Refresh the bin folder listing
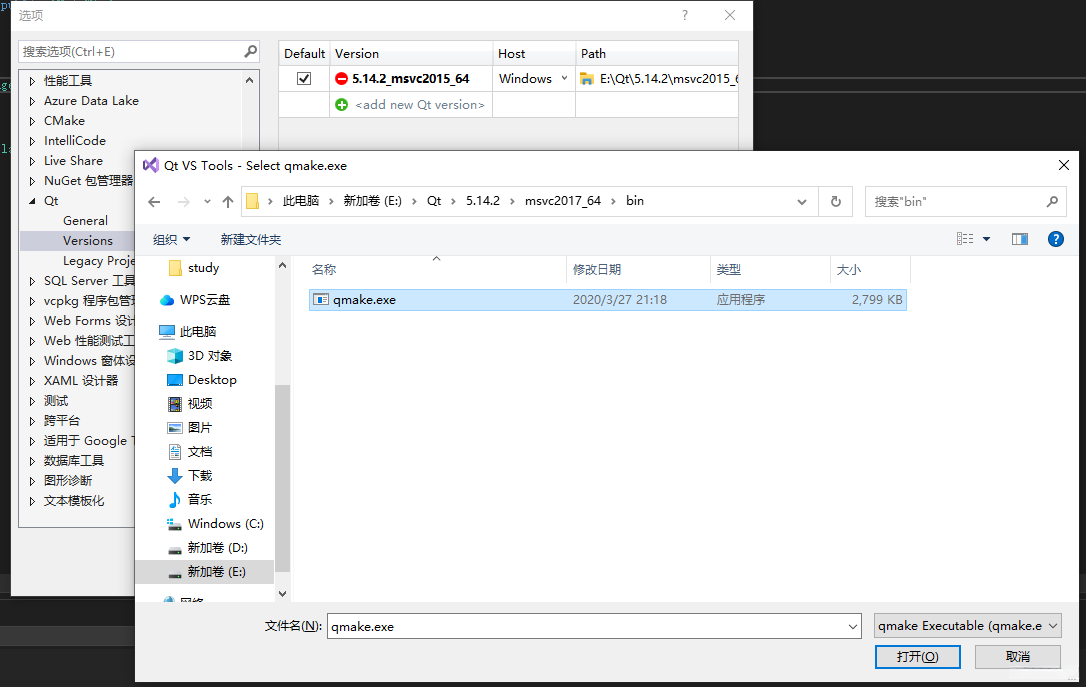The height and width of the screenshot is (687, 1086). click(x=836, y=202)
